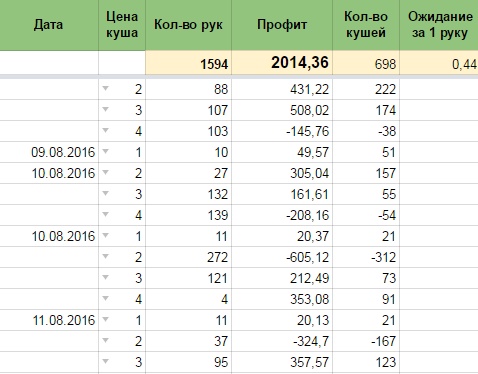478x374 pixels.
Task: Select profit cell -324,7
Action: click(x=282, y=341)
